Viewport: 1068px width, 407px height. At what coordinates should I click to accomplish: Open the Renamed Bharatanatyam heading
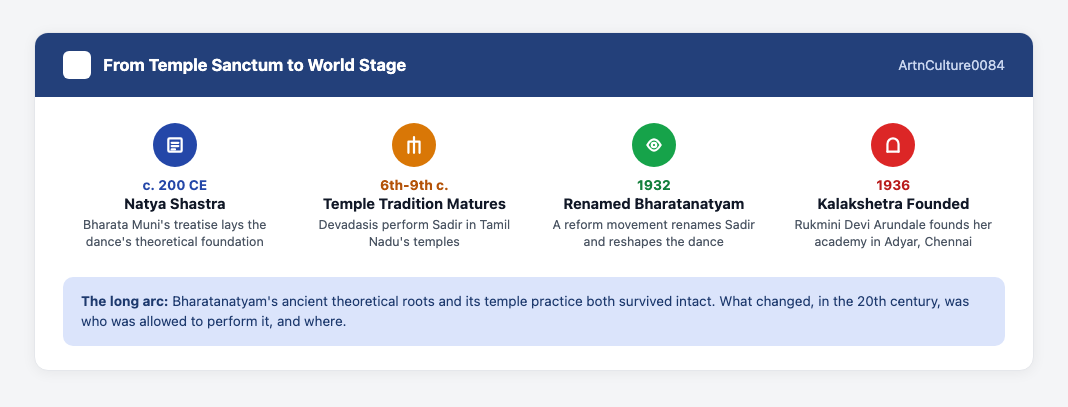654,204
